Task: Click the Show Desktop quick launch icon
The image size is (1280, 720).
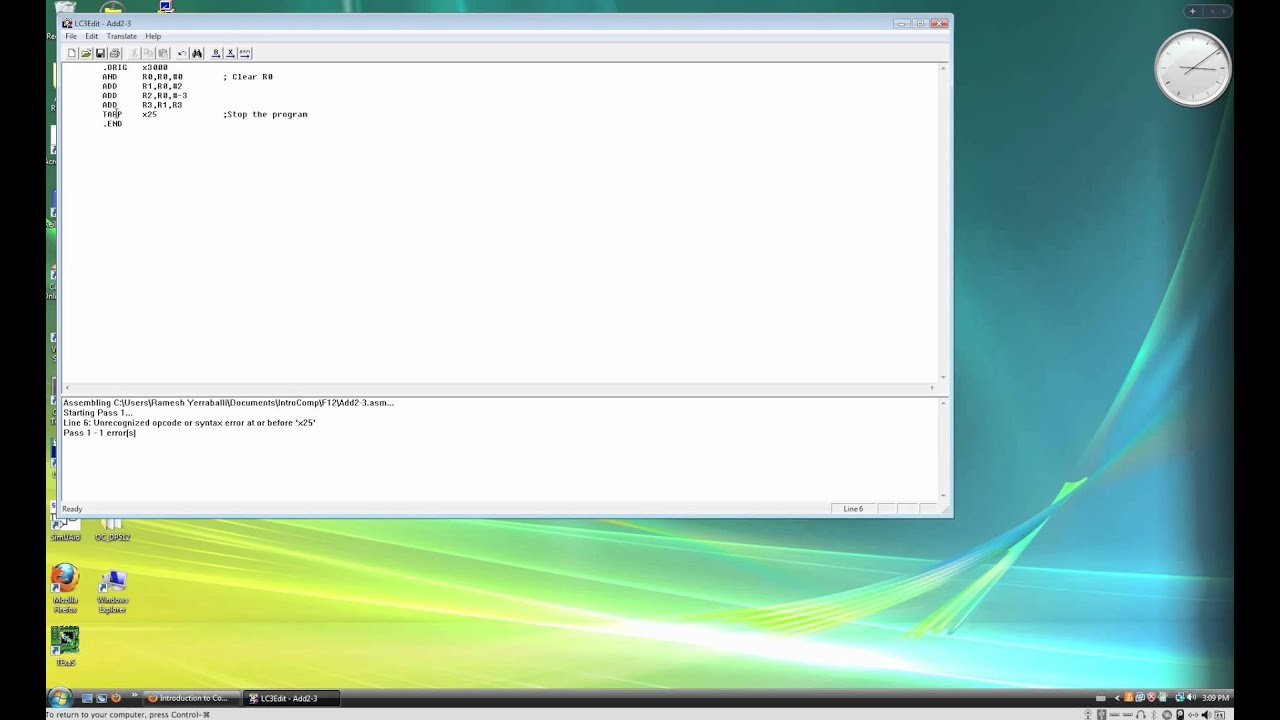Action: click(x=87, y=698)
